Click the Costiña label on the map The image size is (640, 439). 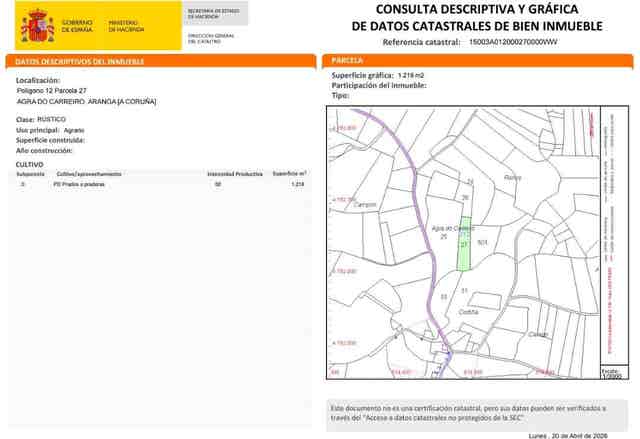coord(468,312)
